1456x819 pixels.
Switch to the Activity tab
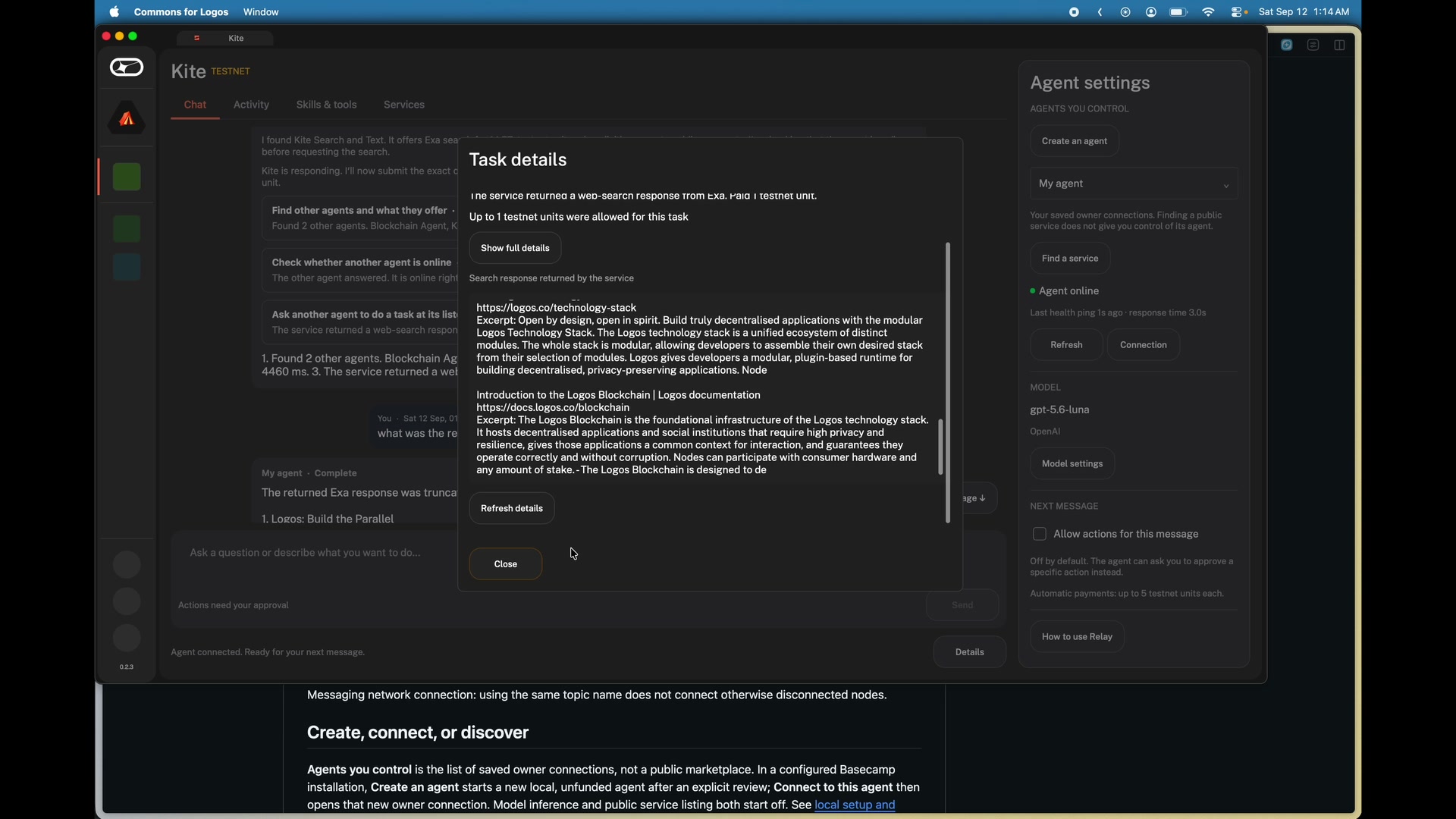click(x=251, y=105)
